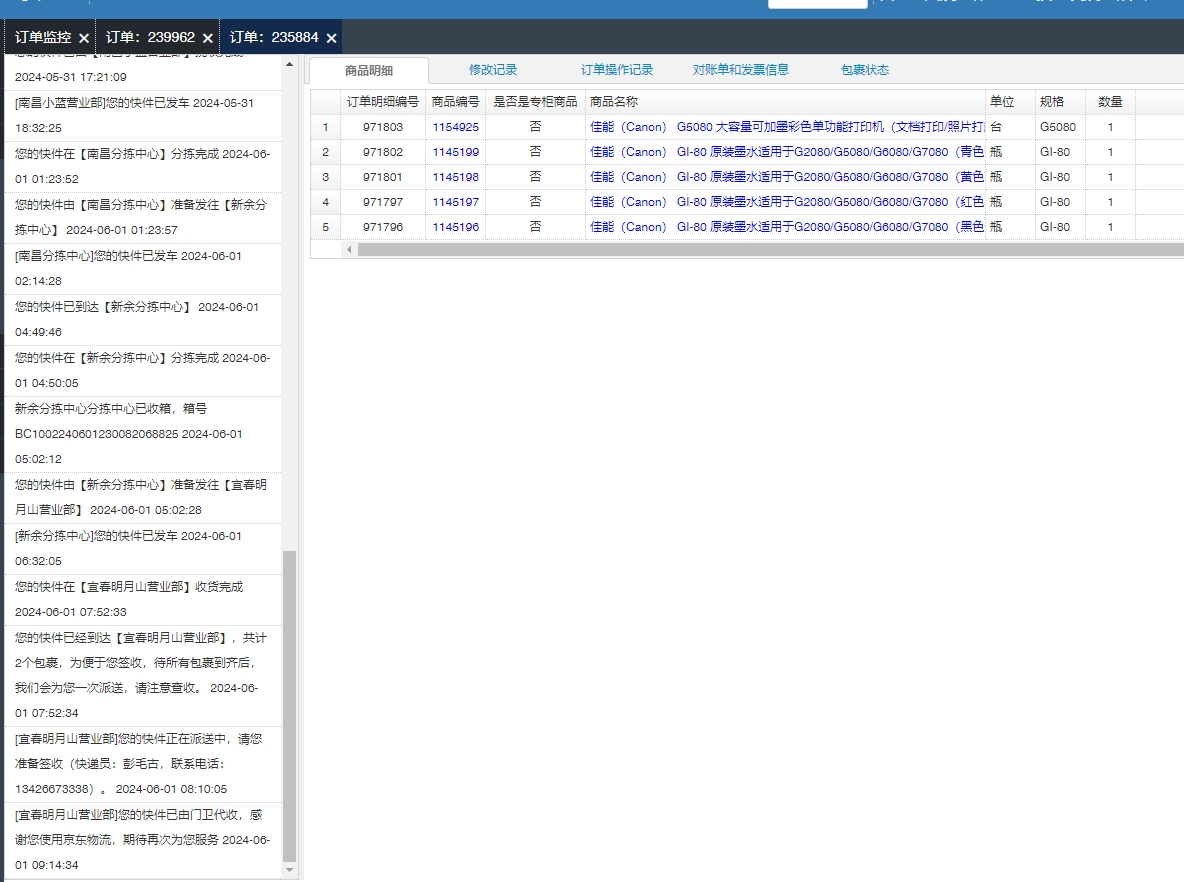The image size is (1184, 882).
Task: Open product number 1145199 link
Action: click(455, 152)
